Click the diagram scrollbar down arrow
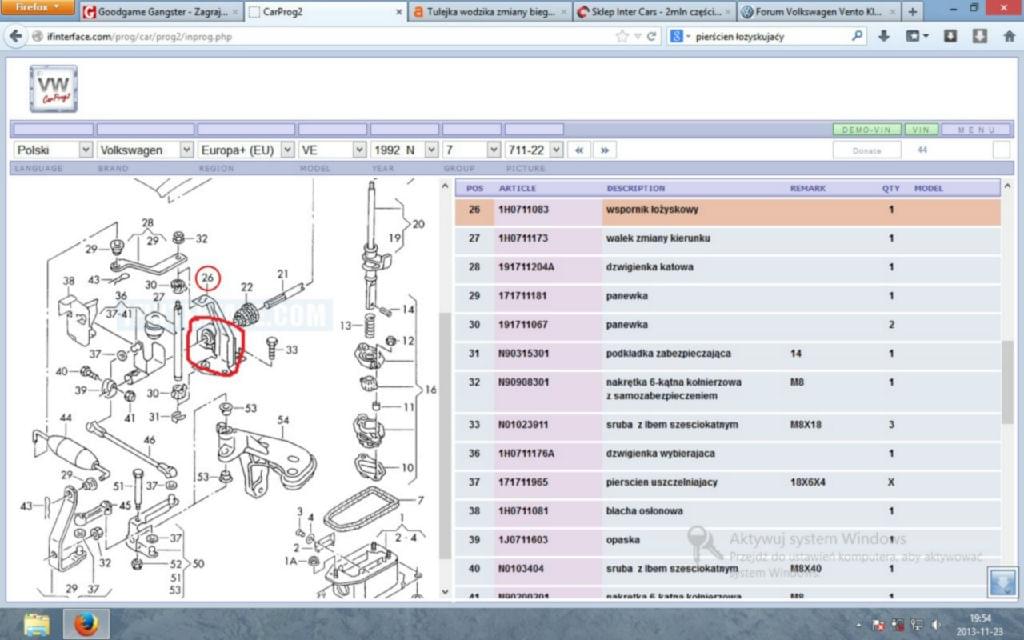The image size is (1024, 640). 445,592
